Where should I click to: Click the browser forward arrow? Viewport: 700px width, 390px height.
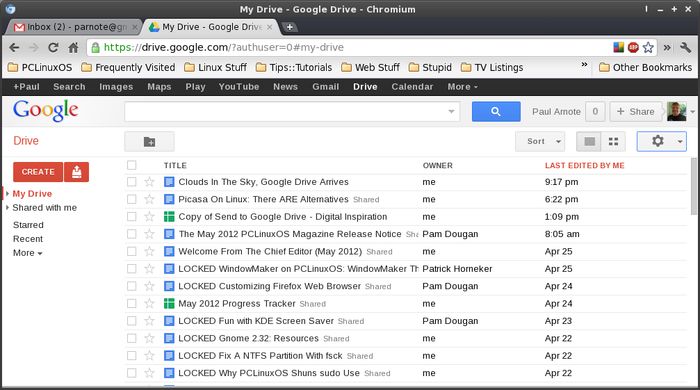(x=33, y=47)
